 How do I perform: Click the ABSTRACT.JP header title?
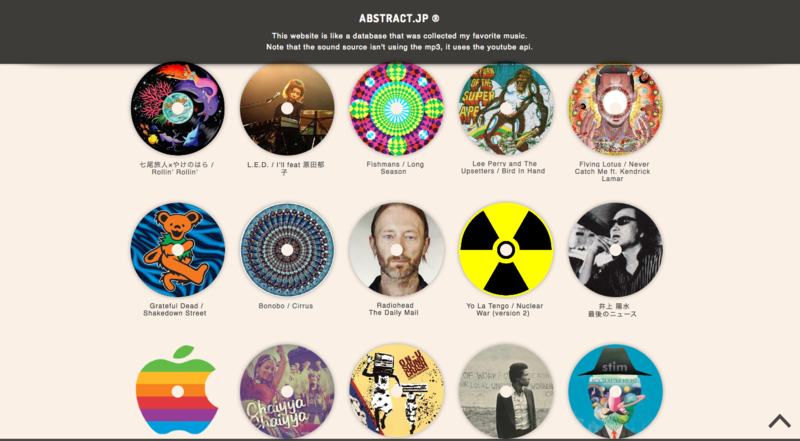pyautogui.click(x=399, y=18)
